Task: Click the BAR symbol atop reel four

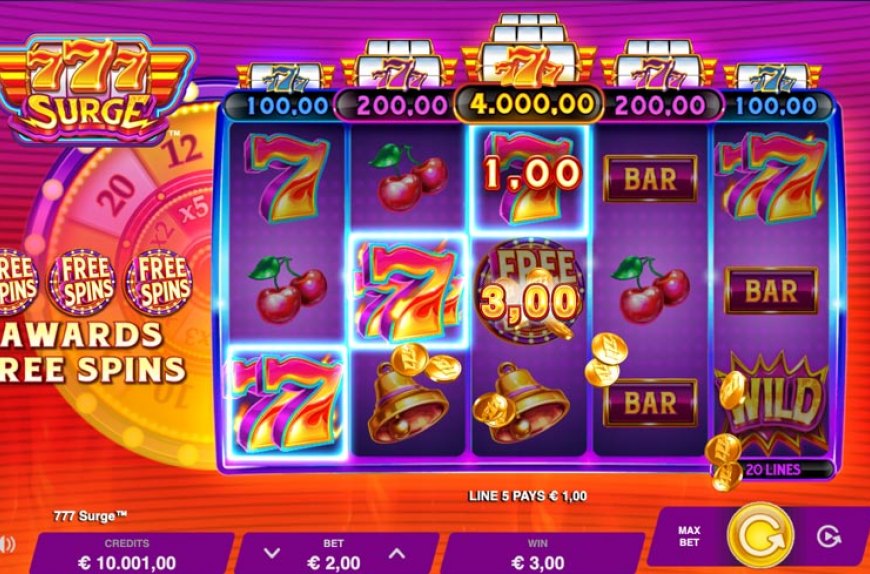Action: (x=650, y=179)
